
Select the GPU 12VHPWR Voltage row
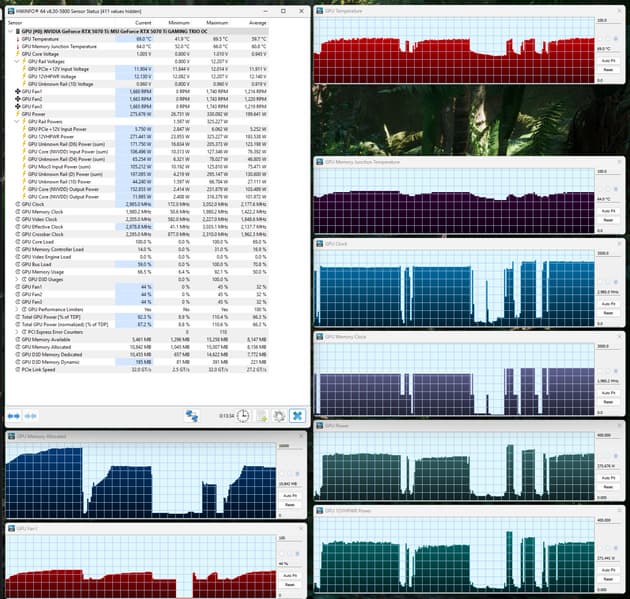click(x=138, y=76)
